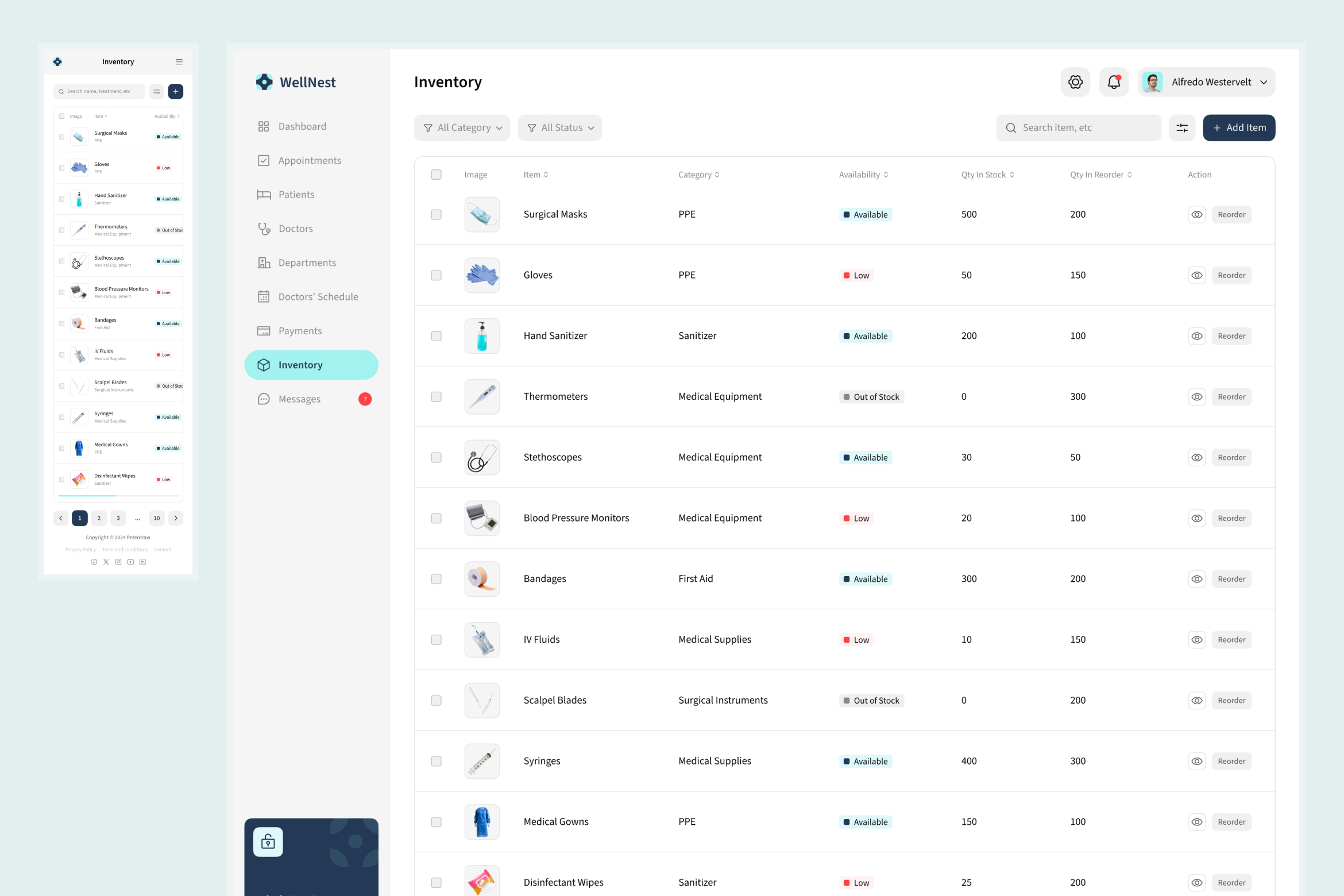
Task: Click the notification bell icon
Action: tap(1113, 82)
